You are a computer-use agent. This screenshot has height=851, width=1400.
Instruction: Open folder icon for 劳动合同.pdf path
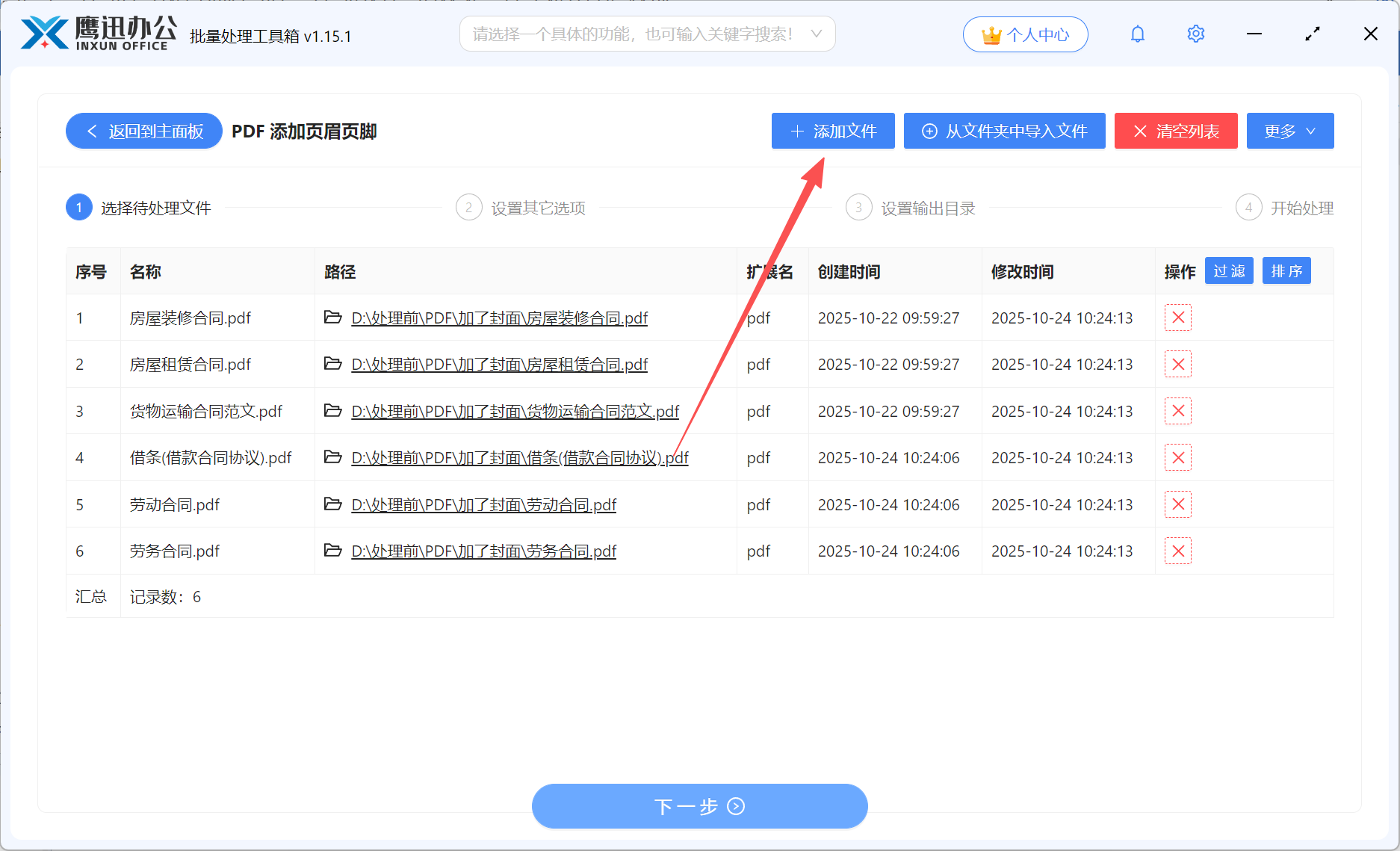point(332,504)
